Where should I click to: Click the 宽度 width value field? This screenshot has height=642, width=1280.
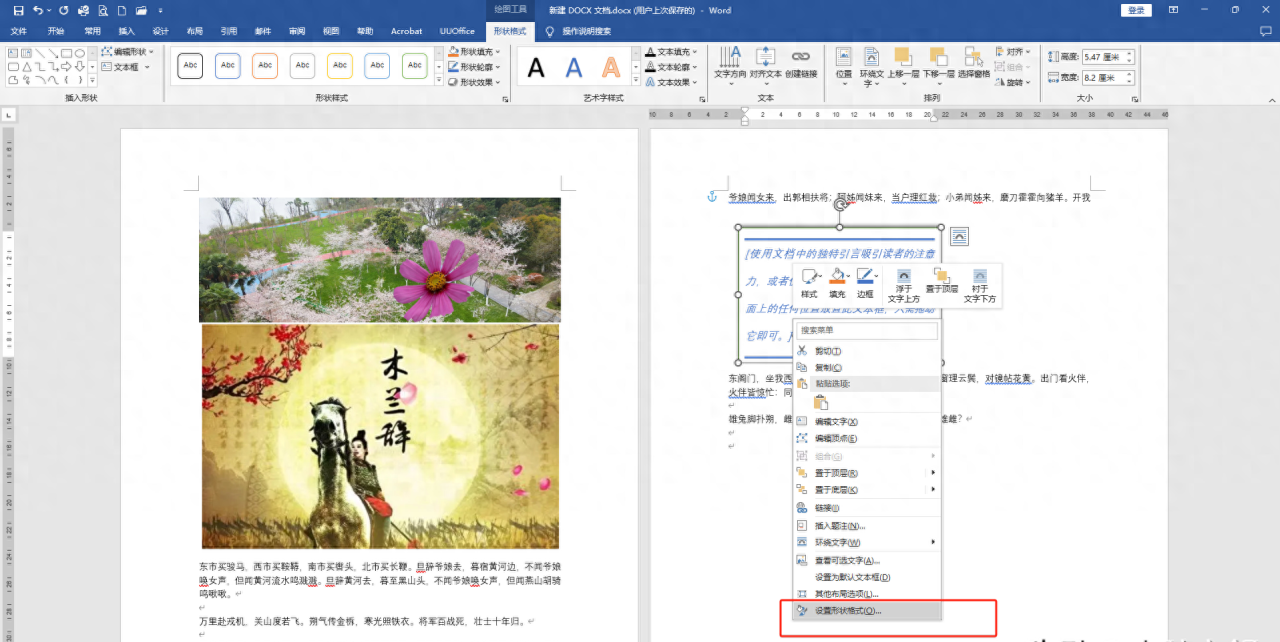[1109, 77]
